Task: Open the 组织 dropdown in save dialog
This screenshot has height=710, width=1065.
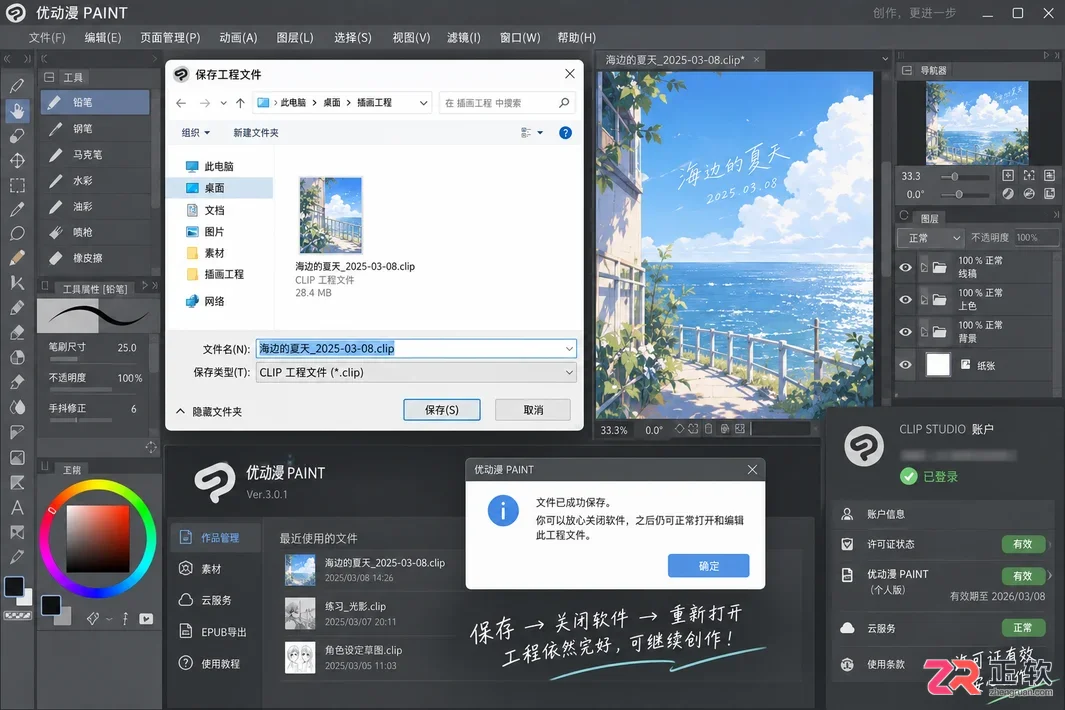Action: 196,132
